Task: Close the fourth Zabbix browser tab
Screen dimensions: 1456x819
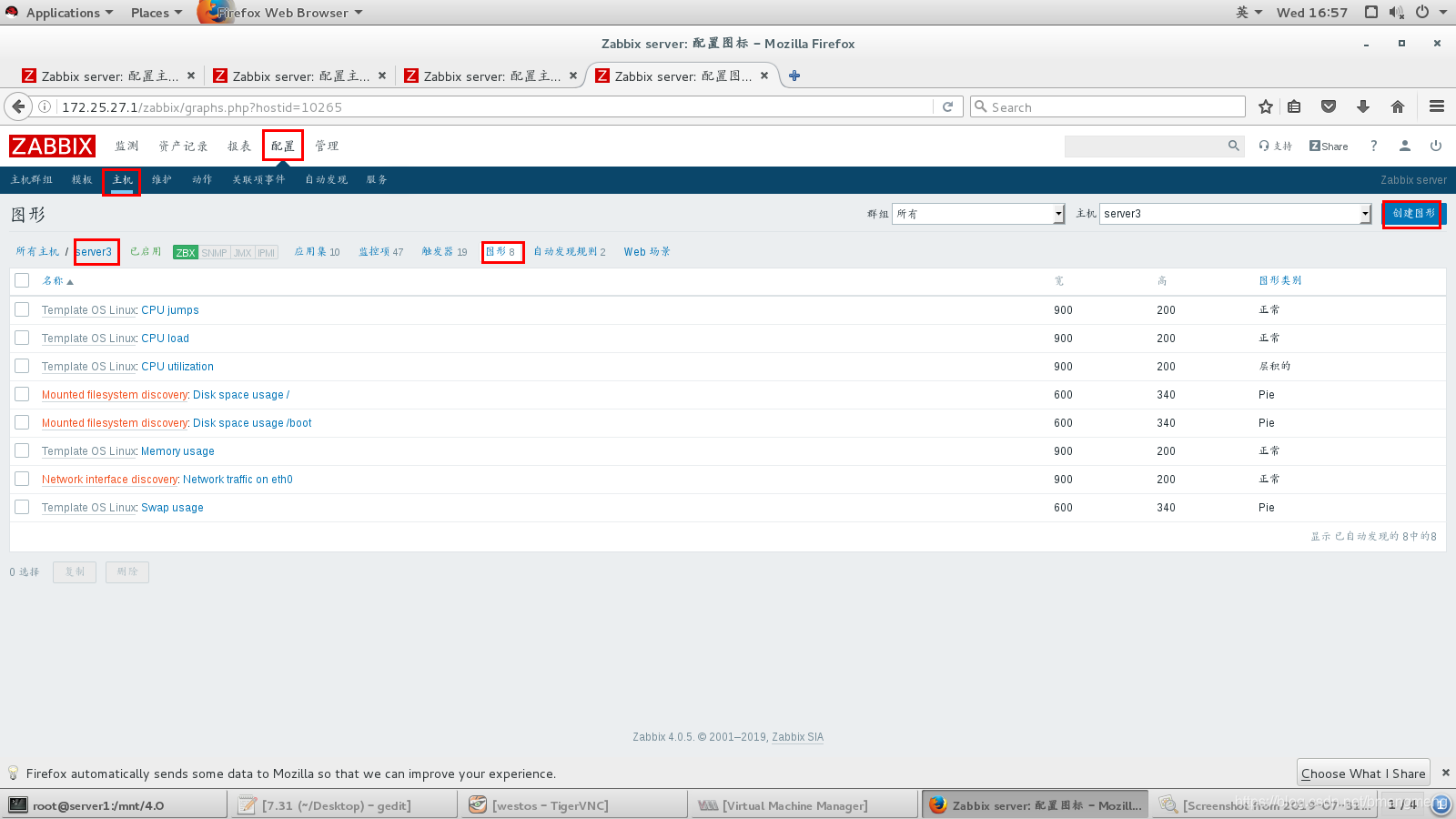Action: point(764,76)
